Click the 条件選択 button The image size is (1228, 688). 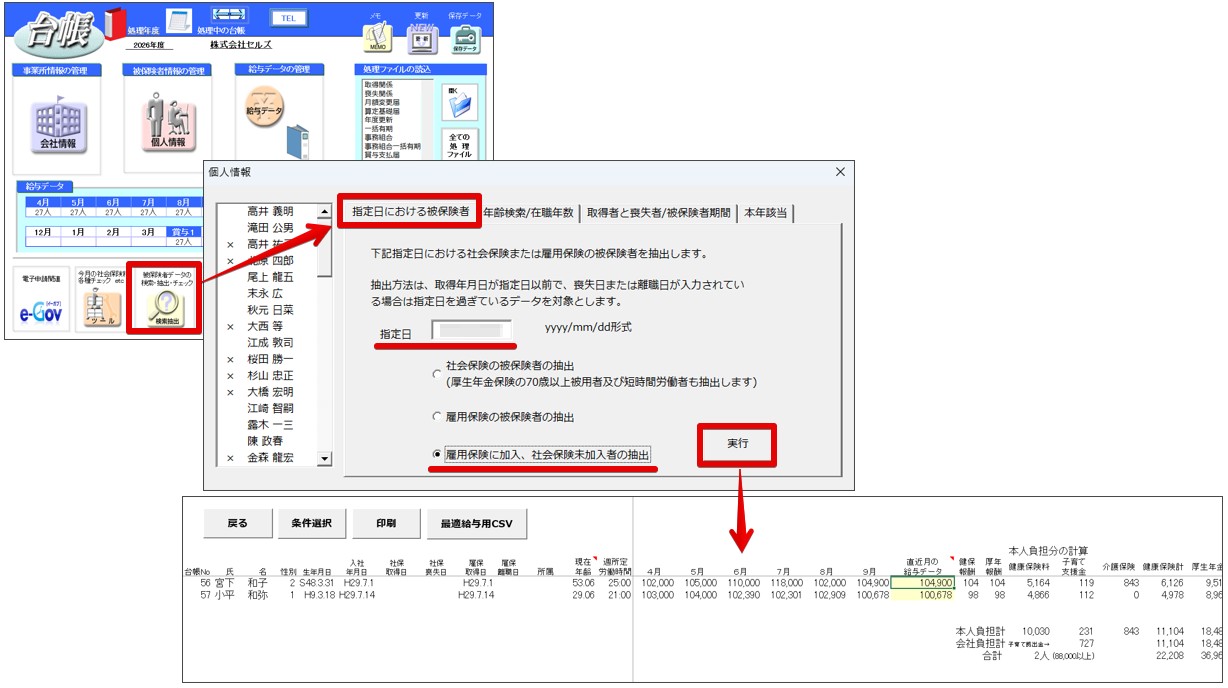coord(311,523)
